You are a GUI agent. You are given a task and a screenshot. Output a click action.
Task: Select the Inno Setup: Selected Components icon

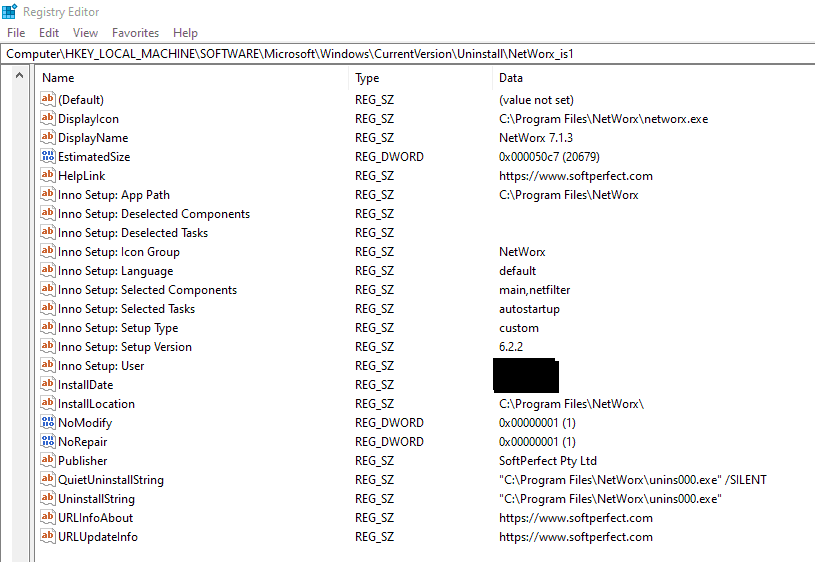(47, 289)
